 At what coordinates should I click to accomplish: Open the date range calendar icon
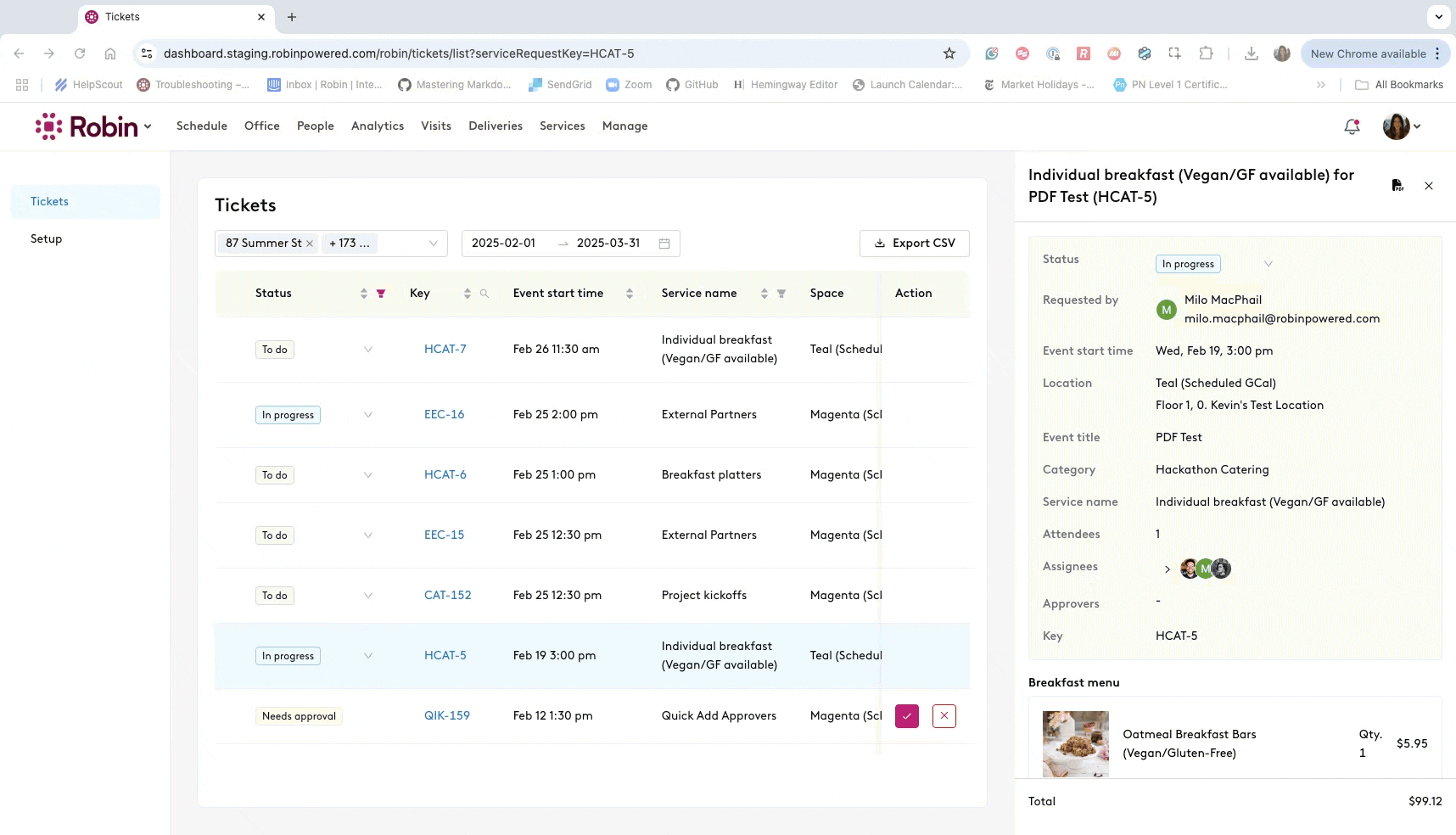coord(664,244)
